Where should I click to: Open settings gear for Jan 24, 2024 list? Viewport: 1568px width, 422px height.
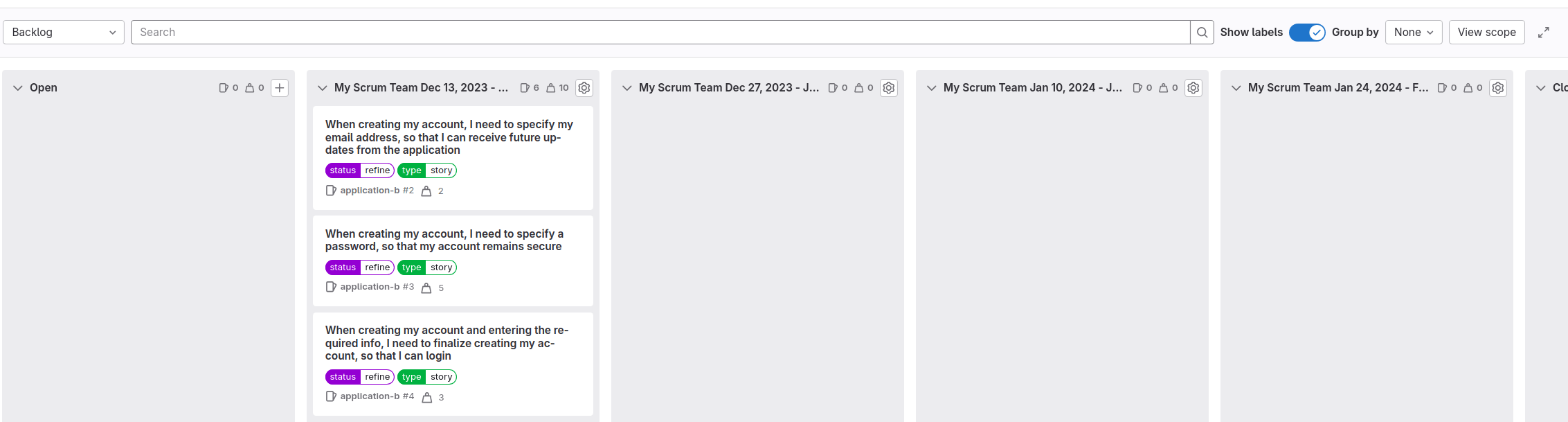click(1498, 88)
